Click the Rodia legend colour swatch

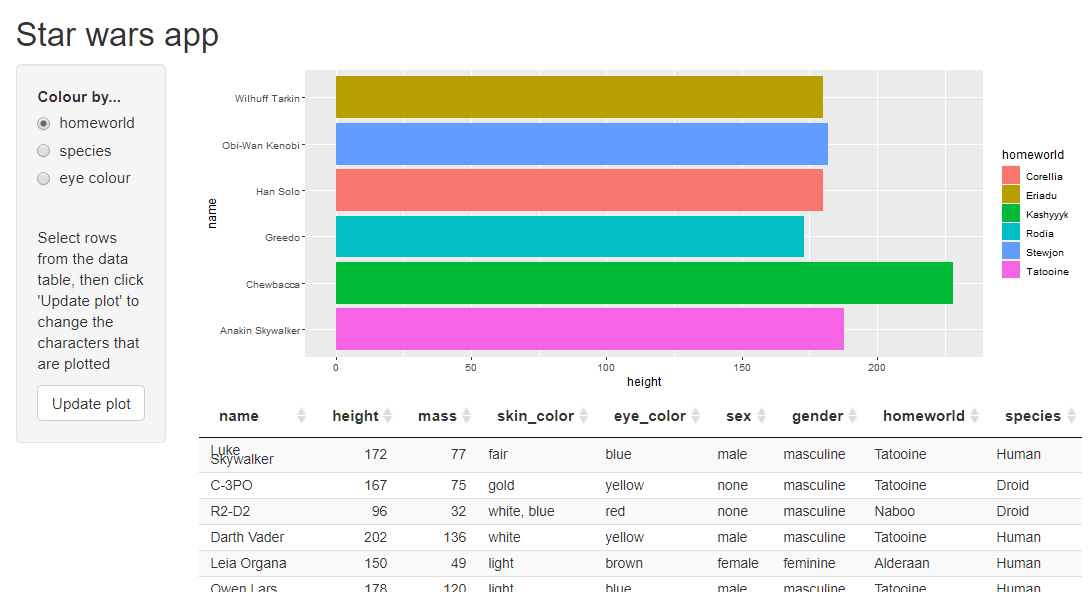tap(1011, 232)
